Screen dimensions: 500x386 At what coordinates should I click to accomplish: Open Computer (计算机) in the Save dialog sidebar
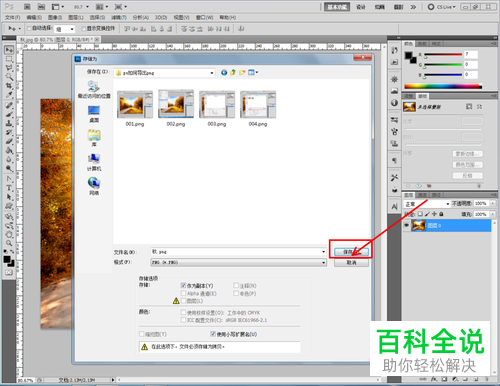94,162
